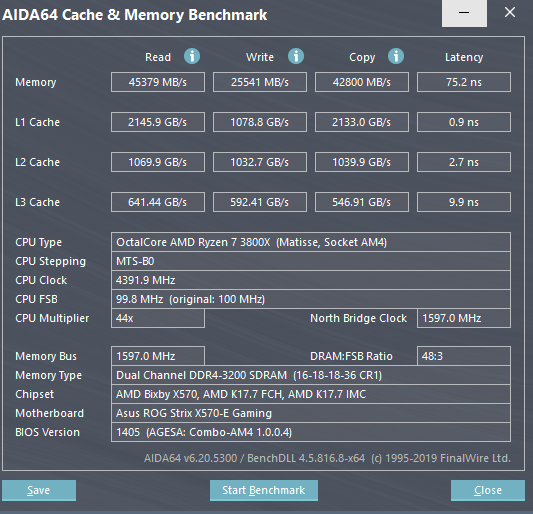Viewport: 533px width, 514px height.
Task: Click the Copy column header text
Action: 362,57
